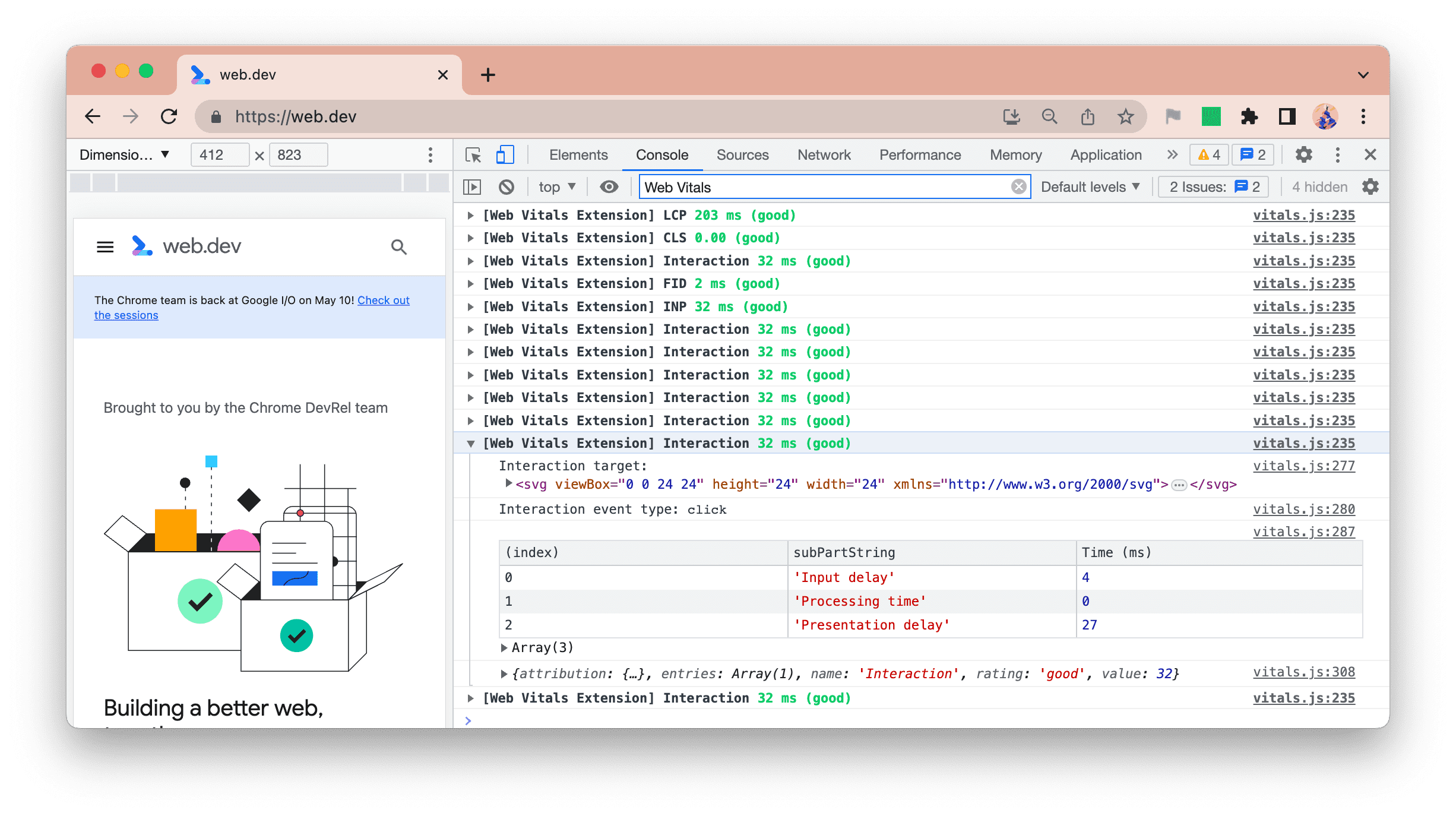Switch to the Performance tab
Viewport: 1456px width, 816px height.
click(918, 154)
